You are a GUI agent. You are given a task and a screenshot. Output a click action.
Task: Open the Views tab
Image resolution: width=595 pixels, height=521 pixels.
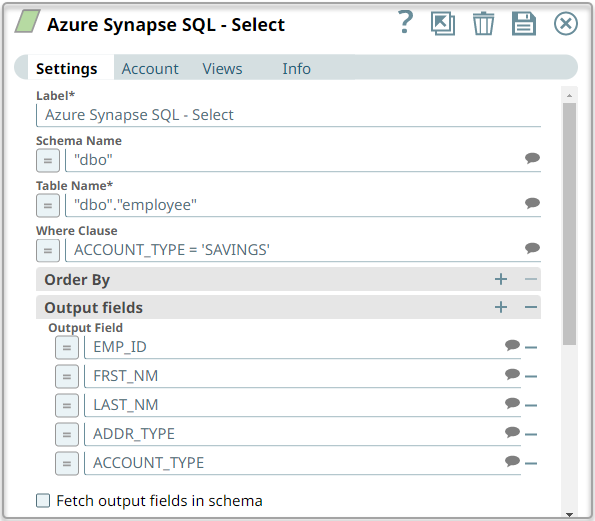click(x=222, y=69)
